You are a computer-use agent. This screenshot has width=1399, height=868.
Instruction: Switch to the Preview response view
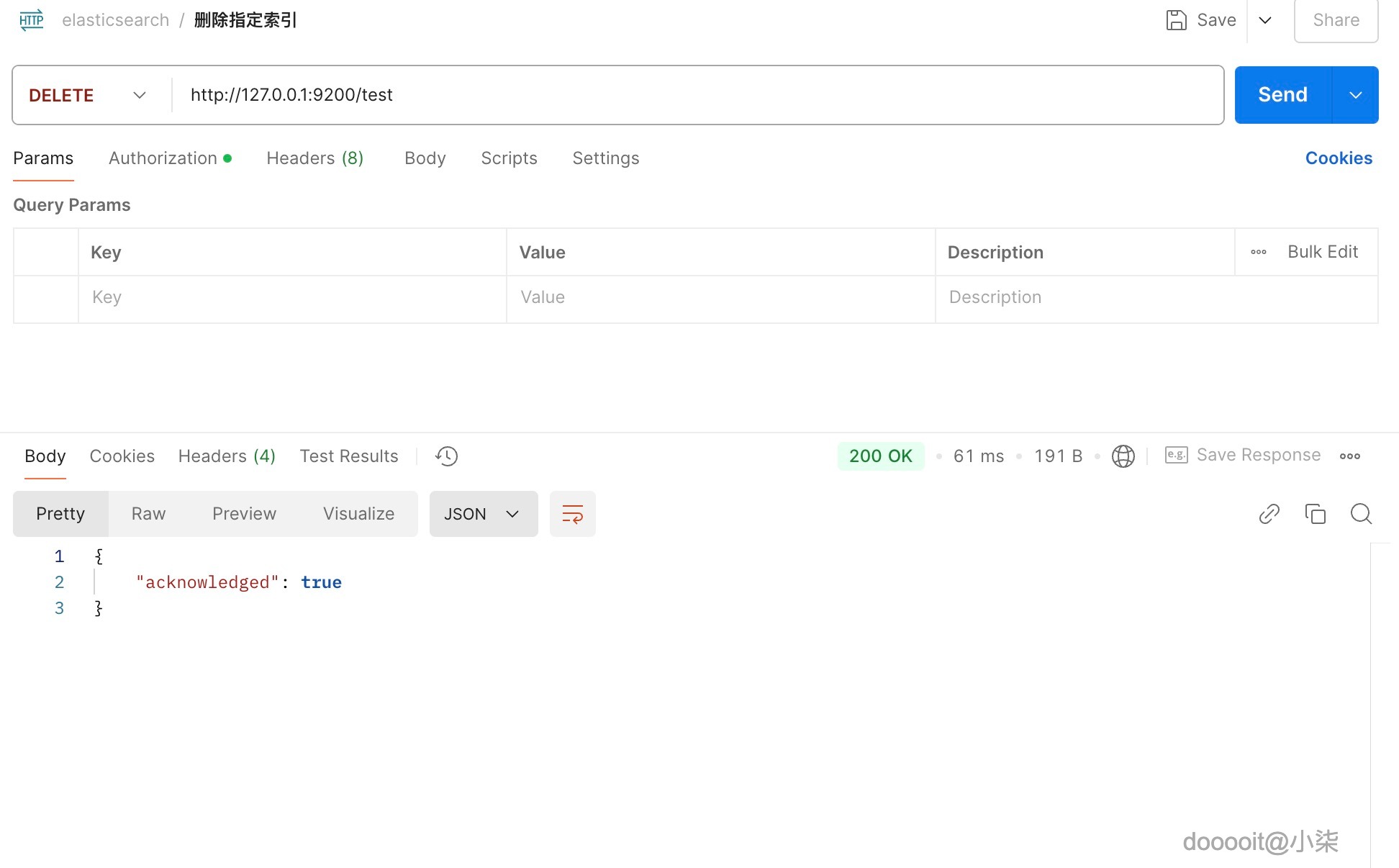244,514
